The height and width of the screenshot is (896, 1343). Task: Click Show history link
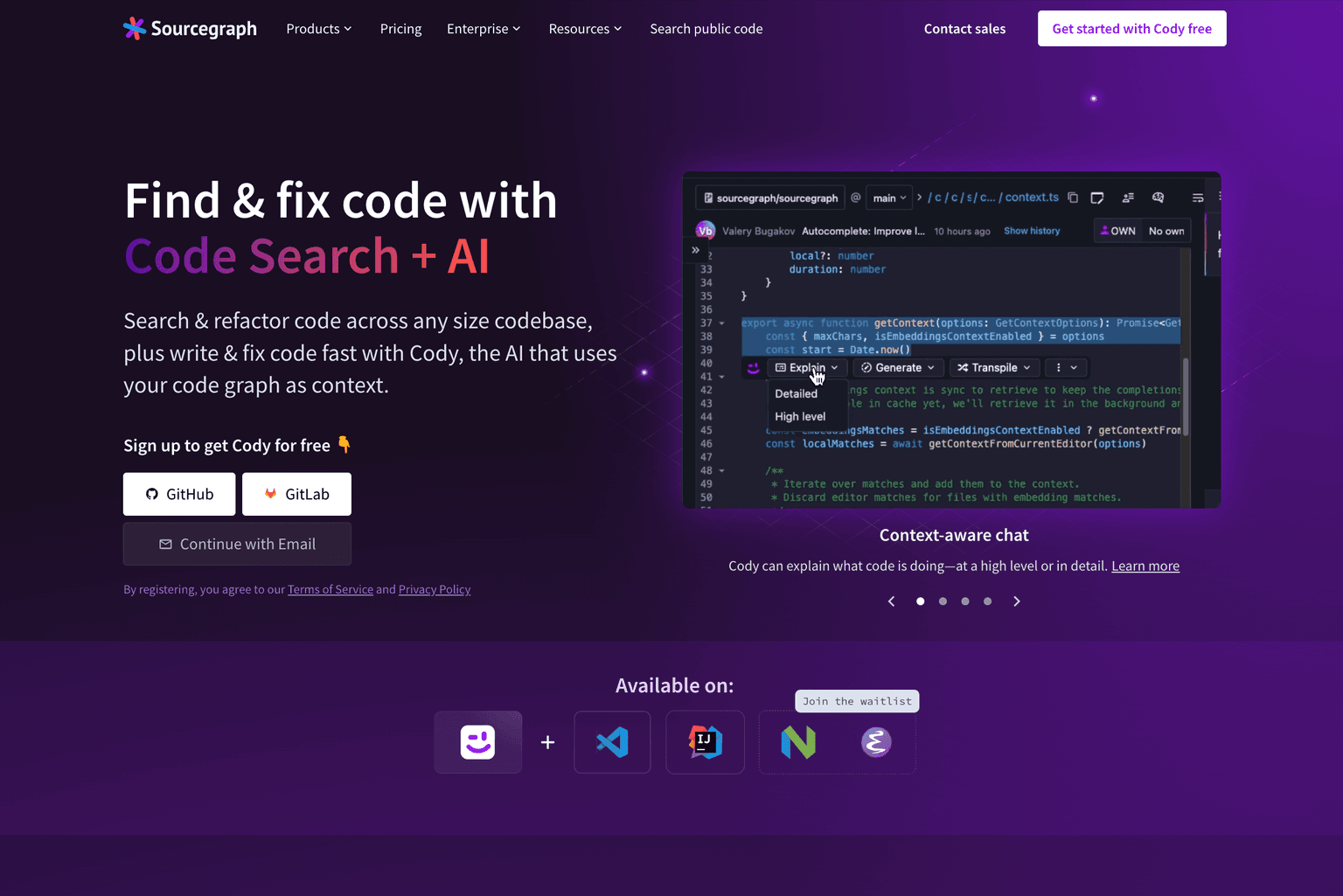1032,231
